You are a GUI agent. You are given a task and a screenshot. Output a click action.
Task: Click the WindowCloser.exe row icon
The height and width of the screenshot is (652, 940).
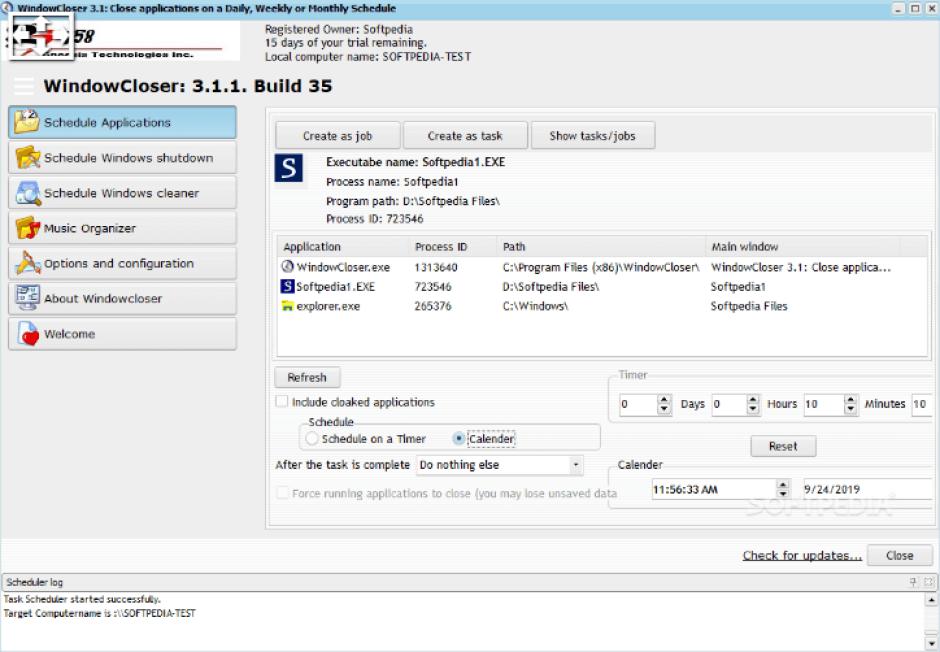[288, 267]
